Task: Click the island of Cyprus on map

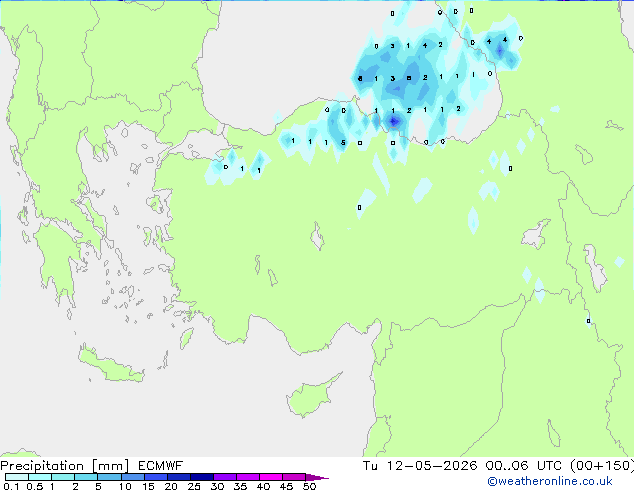Action: (x=311, y=397)
